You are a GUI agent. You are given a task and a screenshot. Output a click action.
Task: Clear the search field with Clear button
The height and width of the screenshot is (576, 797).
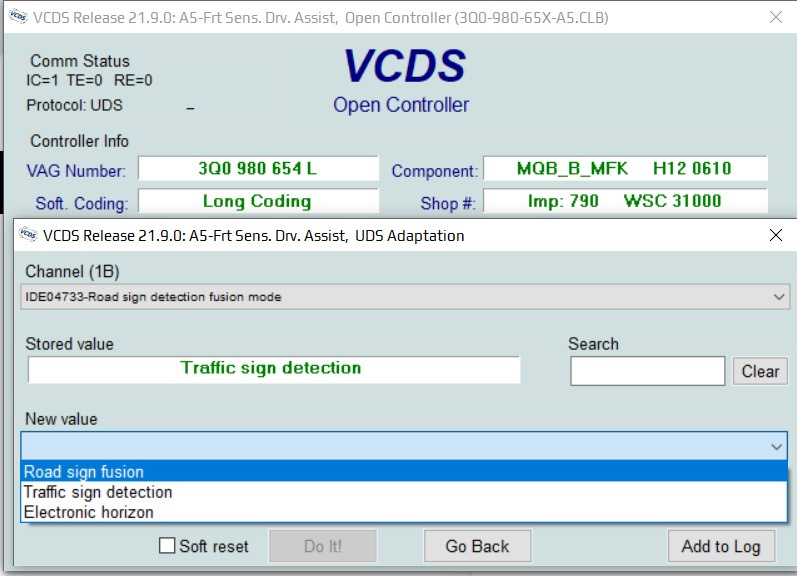point(760,371)
